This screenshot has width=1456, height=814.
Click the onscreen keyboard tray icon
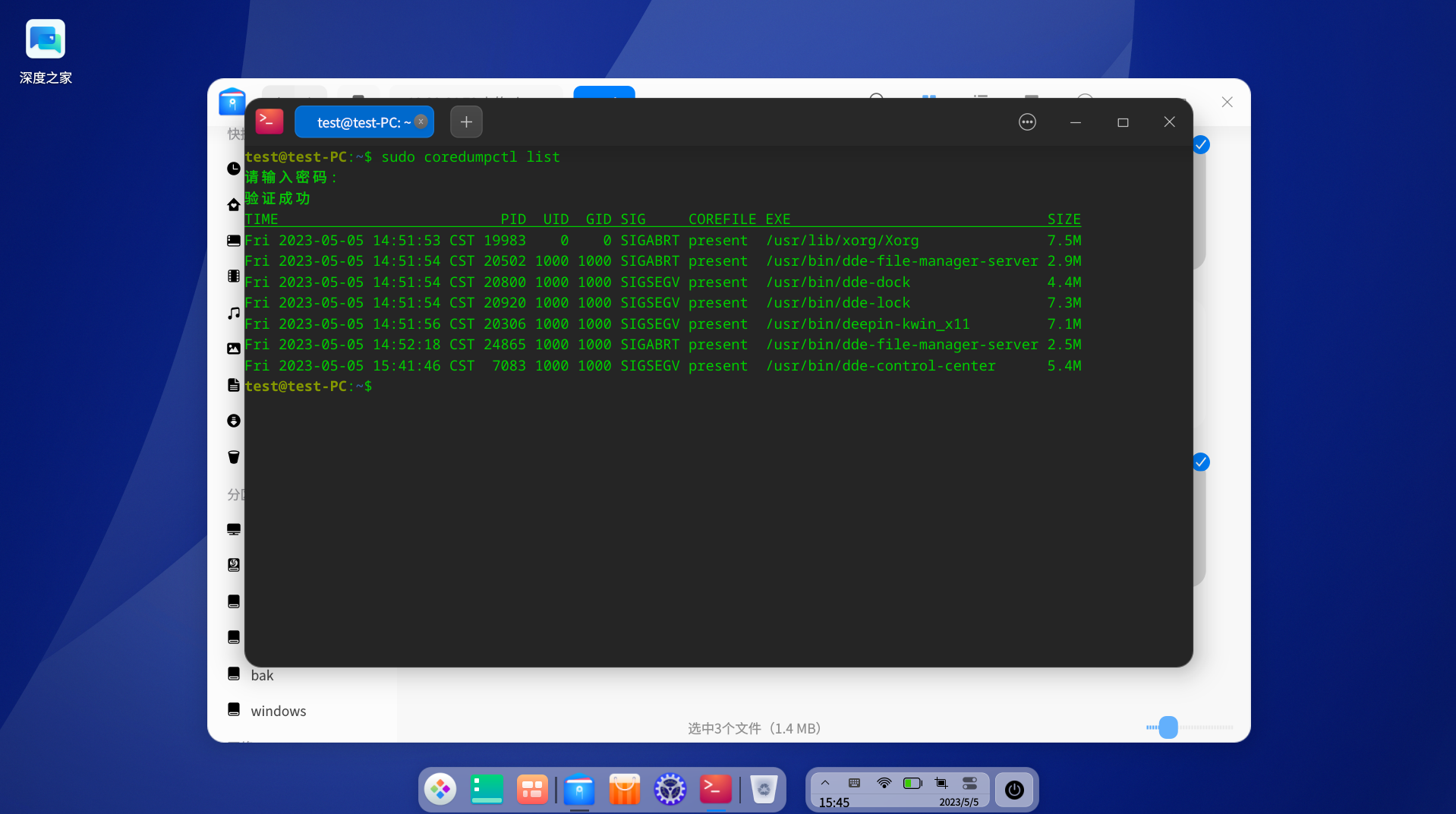(854, 783)
